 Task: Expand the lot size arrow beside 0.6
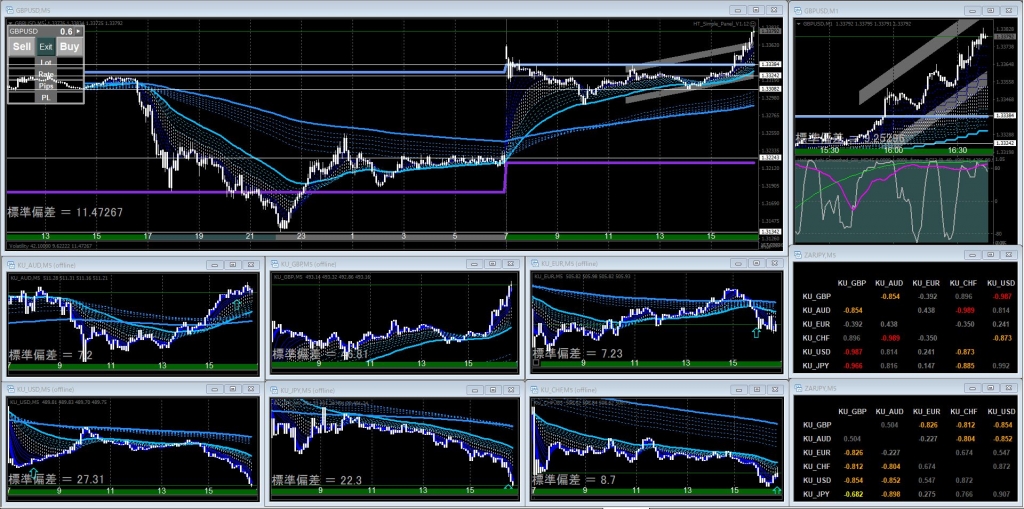coord(79,32)
